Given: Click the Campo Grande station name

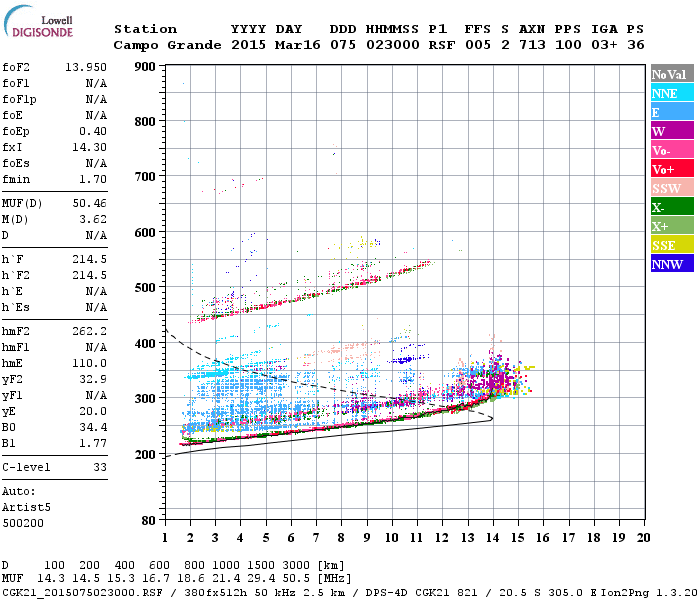Looking at the screenshot, I should pos(167,45).
